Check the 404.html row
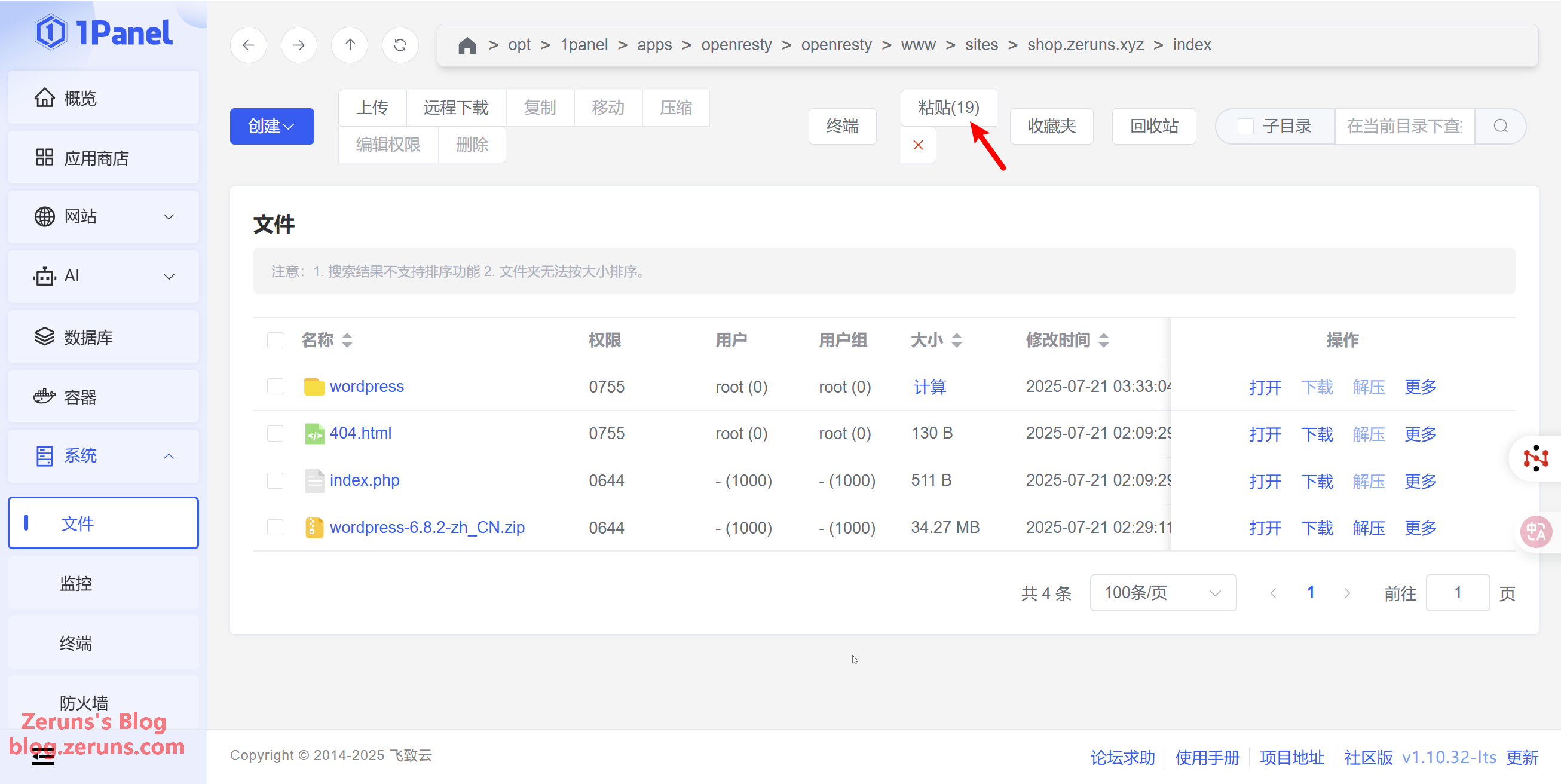The height and width of the screenshot is (784, 1561). [275, 434]
